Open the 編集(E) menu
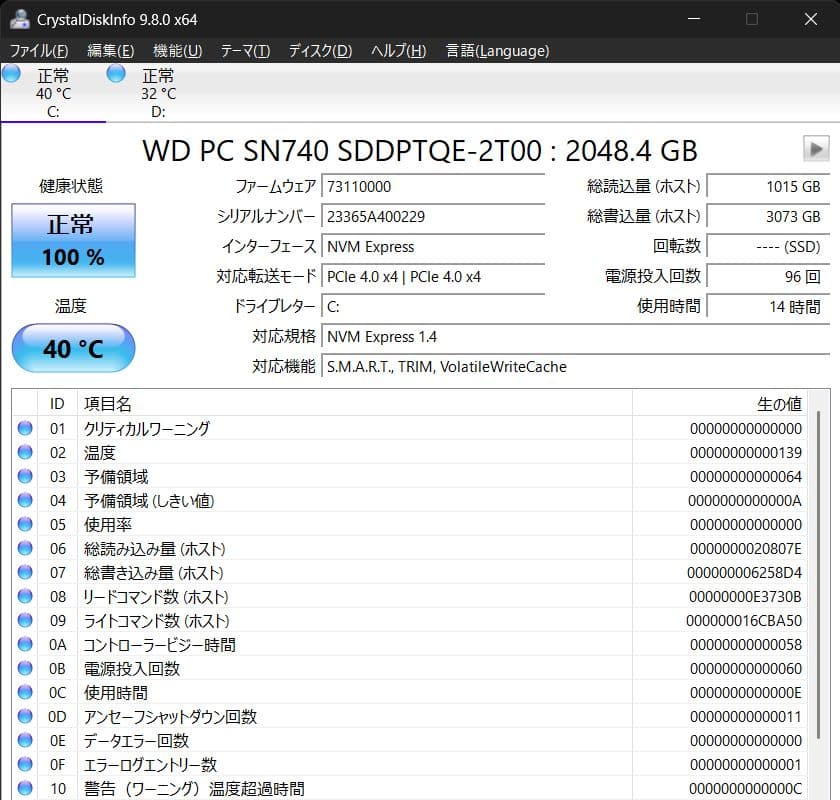 [110, 51]
